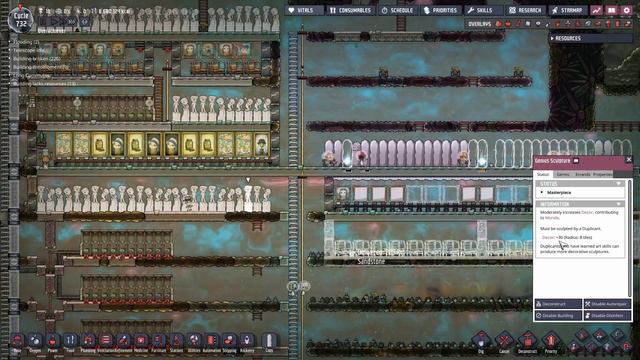Switch to the Errands tab
Image resolution: width=640 pixels, height=360 pixels.
click(x=583, y=174)
